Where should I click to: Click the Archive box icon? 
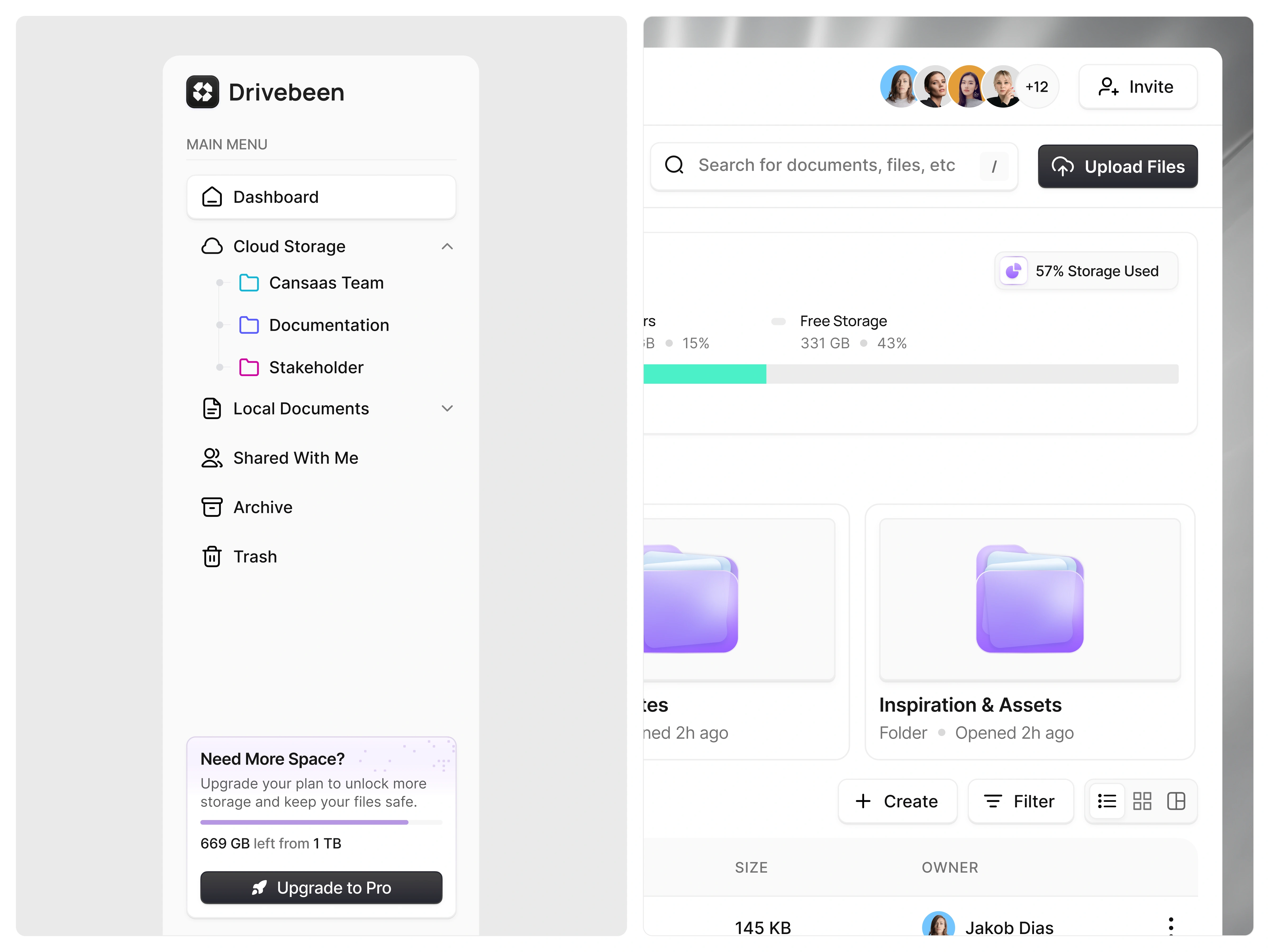click(212, 507)
